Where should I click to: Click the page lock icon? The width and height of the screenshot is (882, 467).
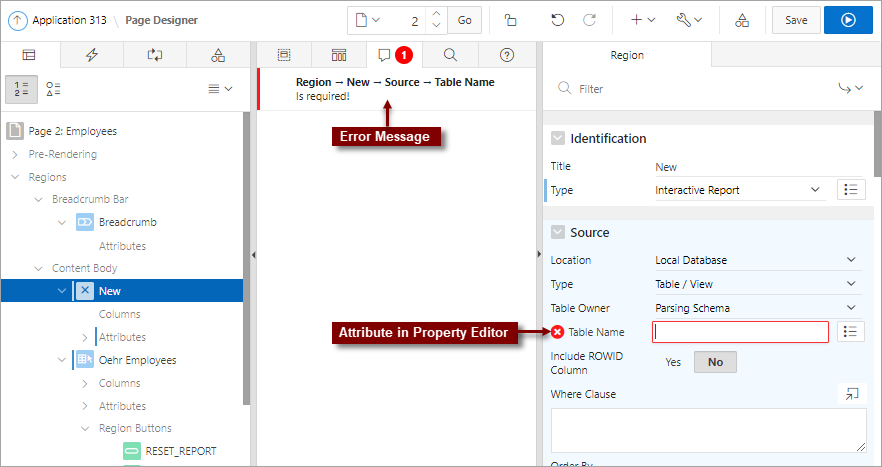tap(510, 20)
